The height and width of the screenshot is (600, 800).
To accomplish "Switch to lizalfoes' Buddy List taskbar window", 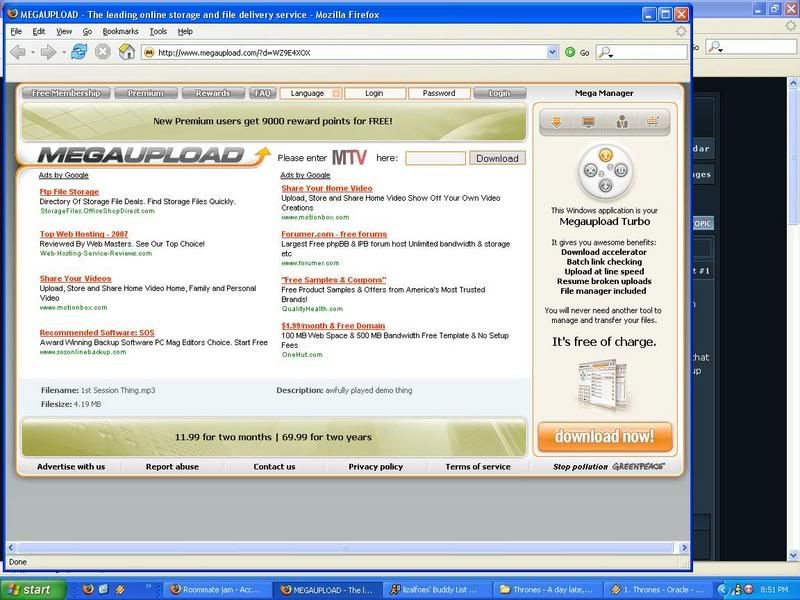I will 436,589.
